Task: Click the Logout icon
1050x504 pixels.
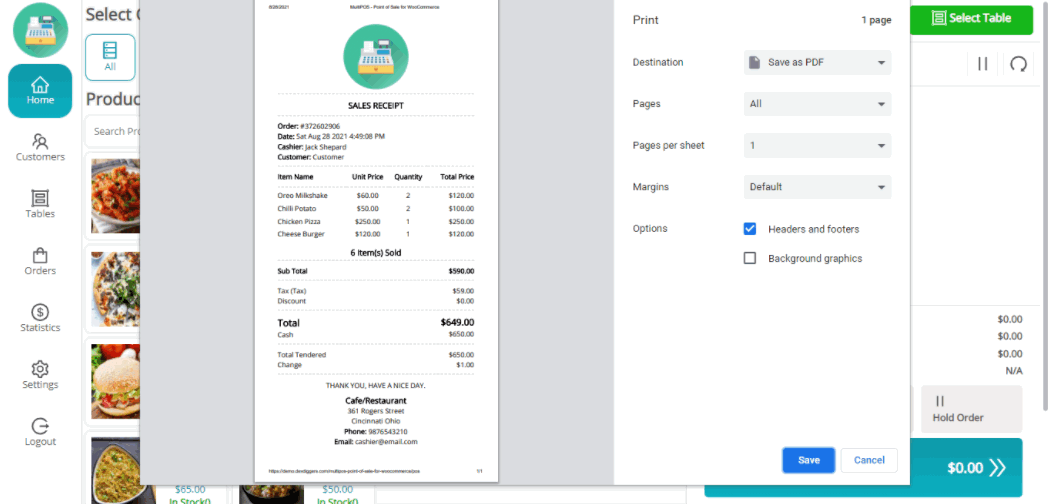Action: point(40,426)
